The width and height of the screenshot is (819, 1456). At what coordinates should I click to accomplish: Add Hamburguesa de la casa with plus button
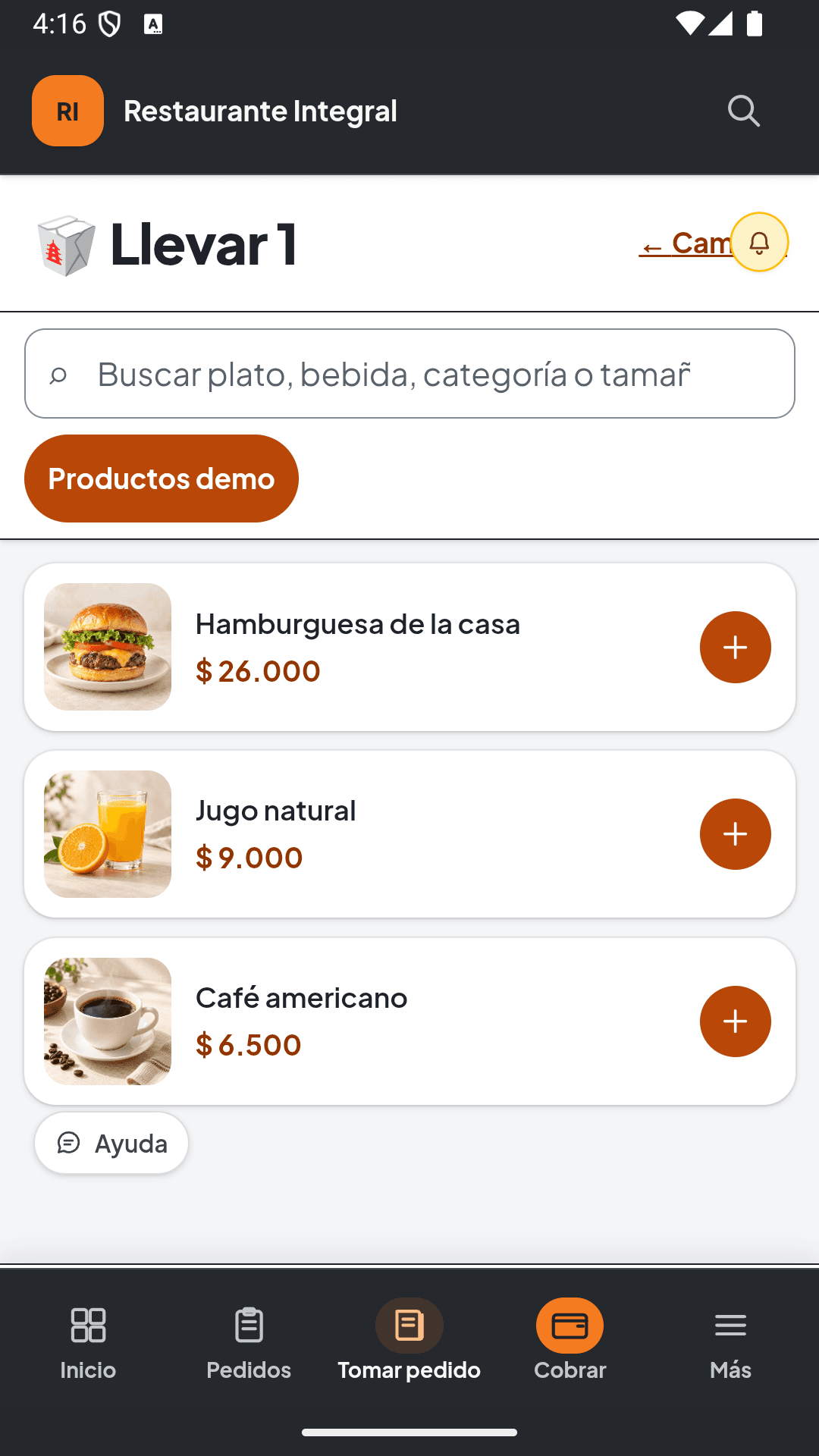pyautogui.click(x=735, y=647)
